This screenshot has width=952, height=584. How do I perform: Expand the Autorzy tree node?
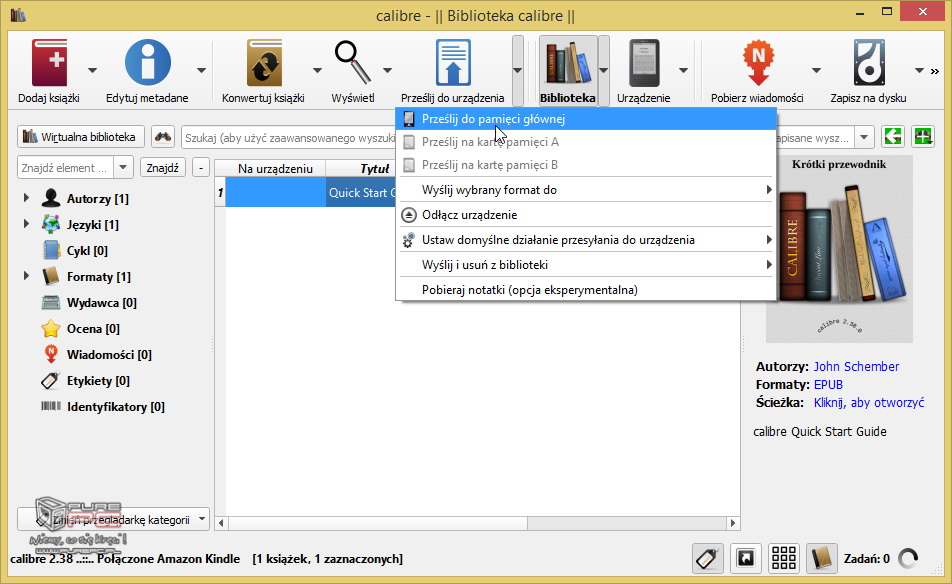[x=26, y=198]
